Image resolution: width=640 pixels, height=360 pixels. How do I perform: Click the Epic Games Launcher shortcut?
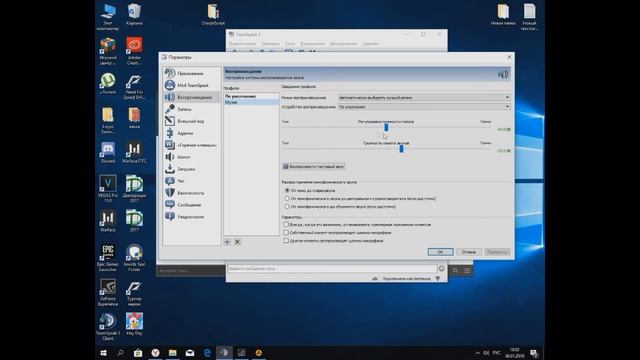[x=108, y=257]
